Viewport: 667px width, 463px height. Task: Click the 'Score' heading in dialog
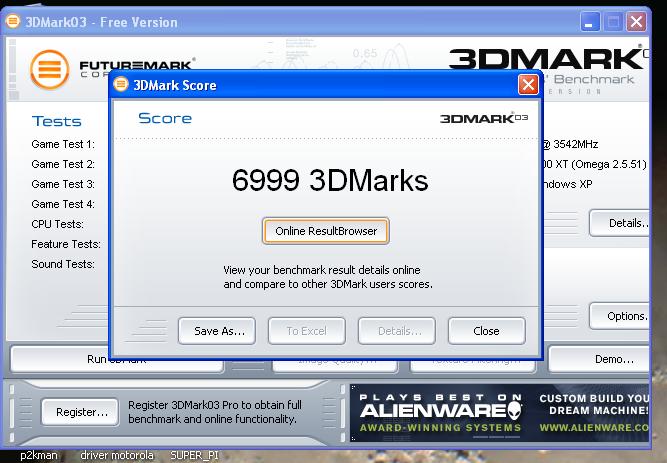point(165,118)
